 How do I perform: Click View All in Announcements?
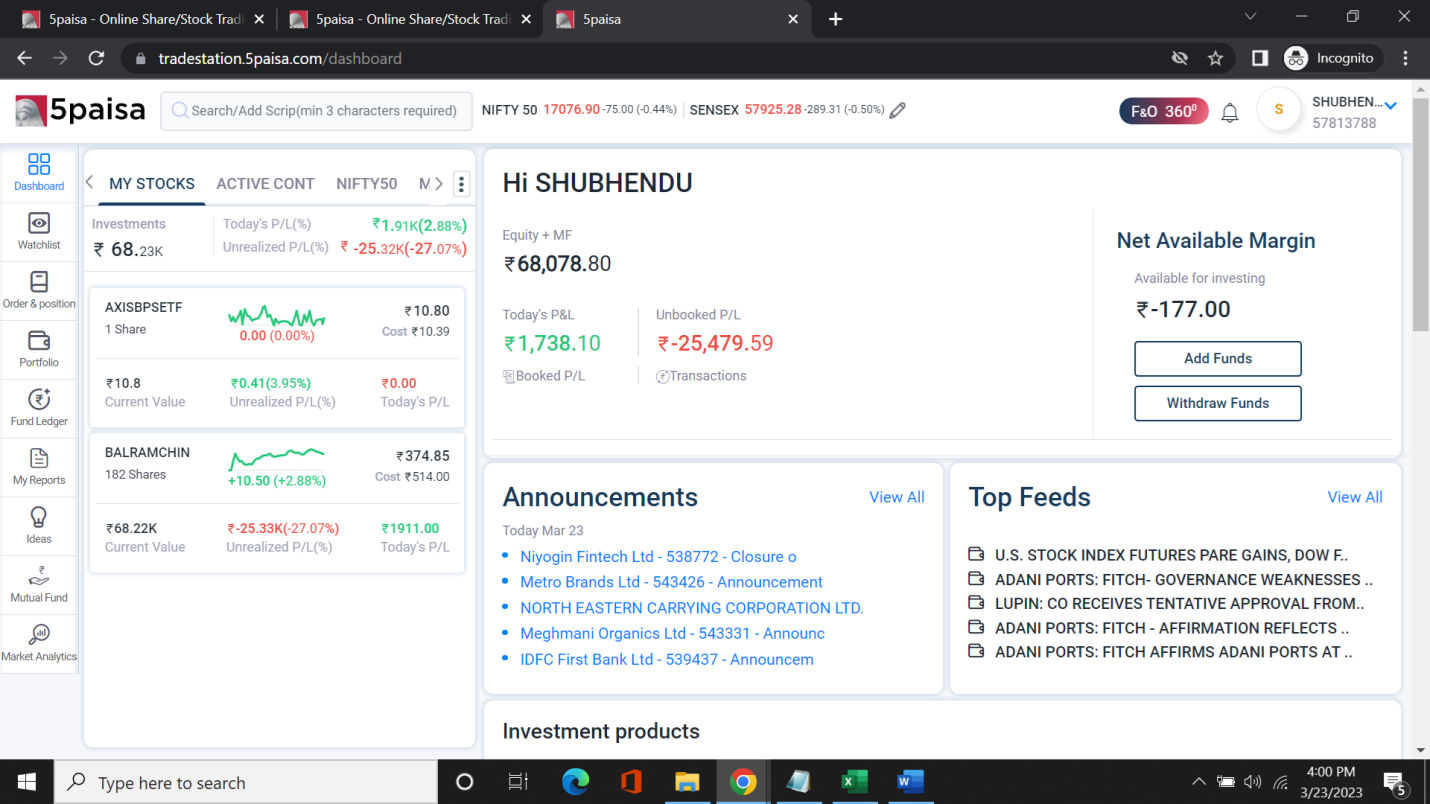pyautogui.click(x=897, y=497)
